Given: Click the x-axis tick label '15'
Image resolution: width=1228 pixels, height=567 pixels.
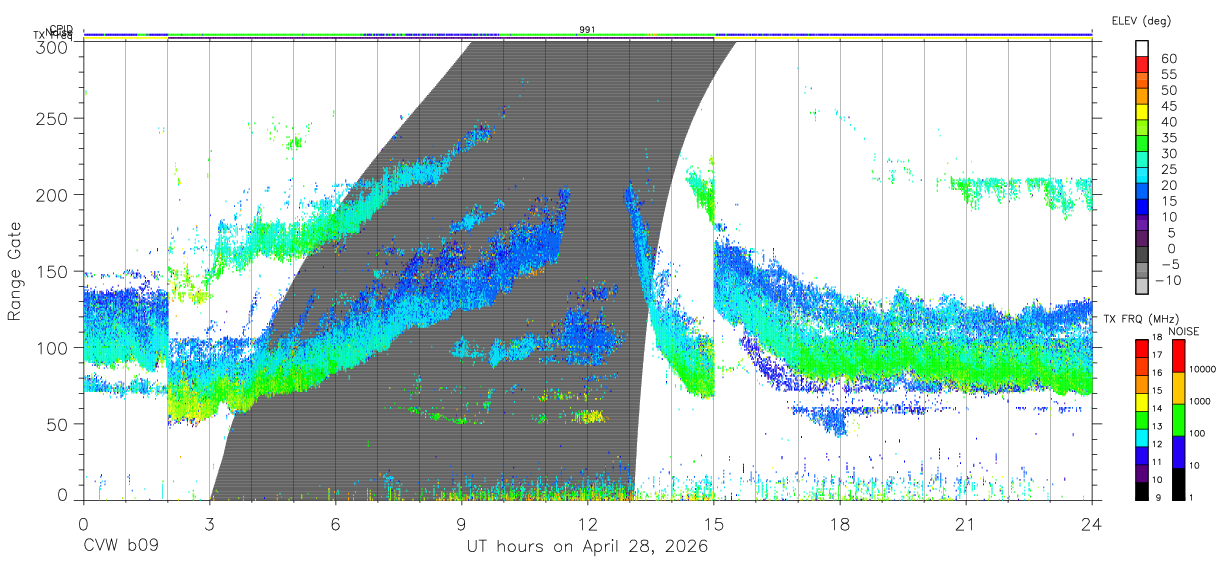Looking at the screenshot, I should (714, 523).
